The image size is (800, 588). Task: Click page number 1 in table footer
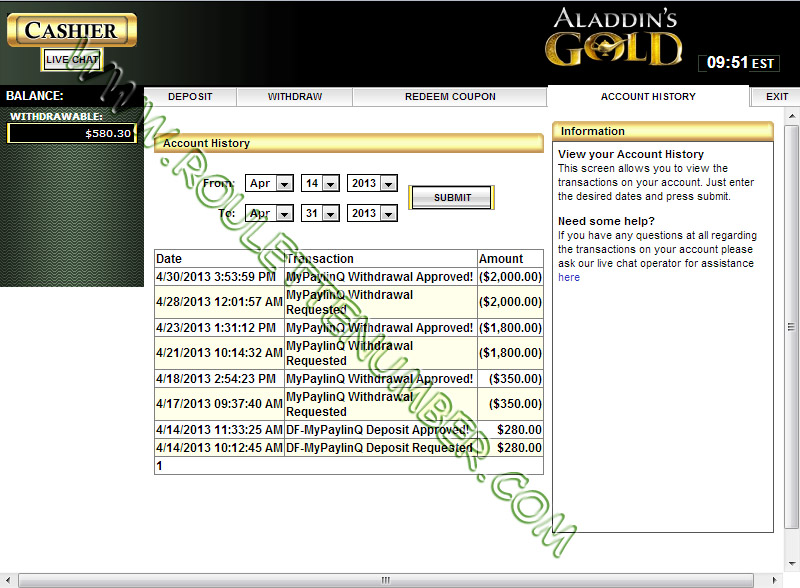point(159,466)
